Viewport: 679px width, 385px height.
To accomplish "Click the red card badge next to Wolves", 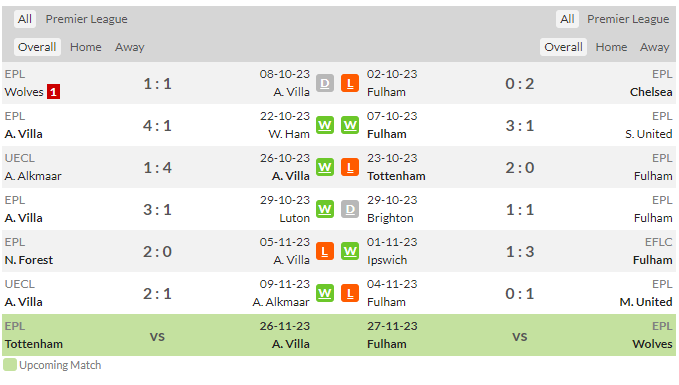I will tap(53, 92).
